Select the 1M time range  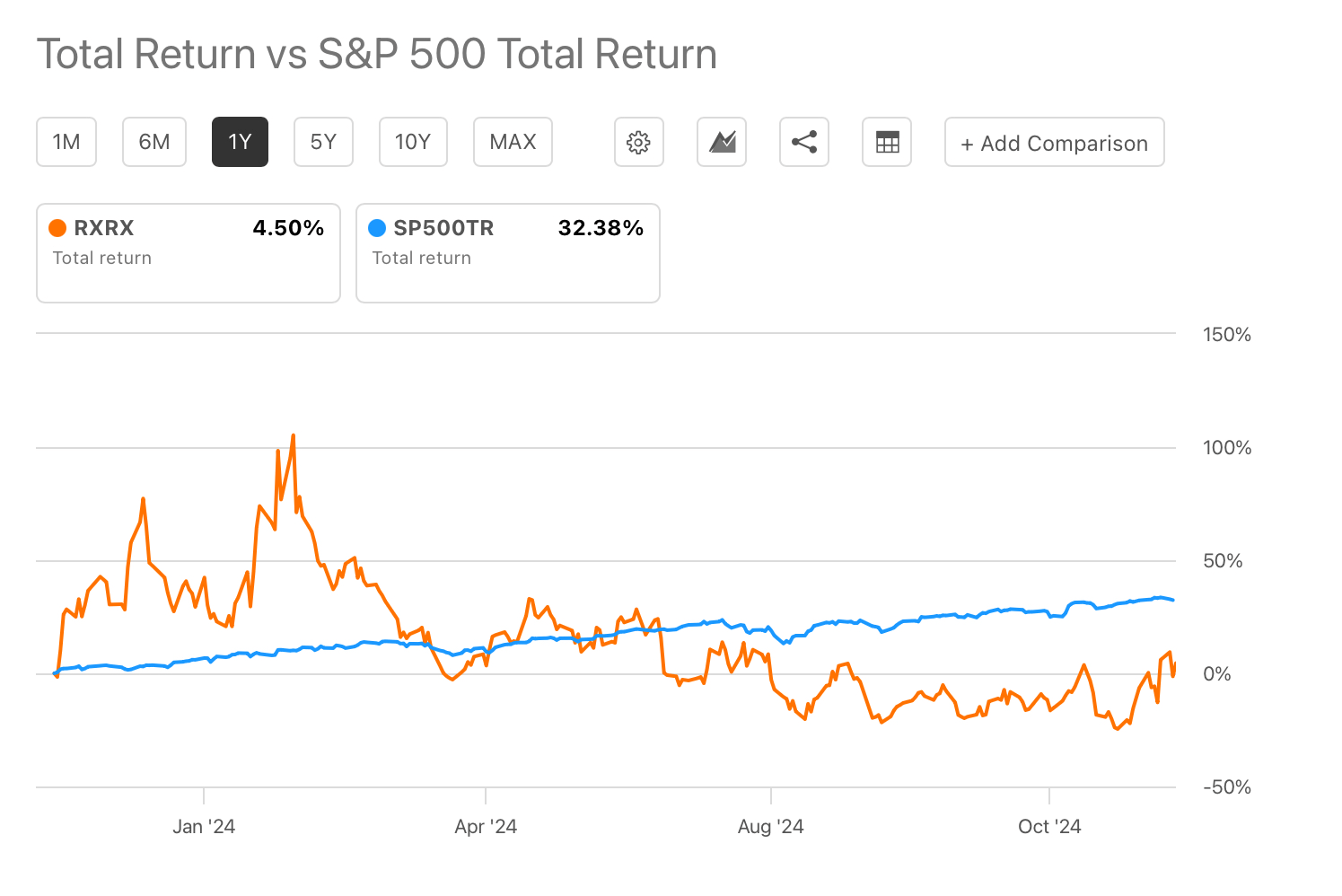pos(66,142)
